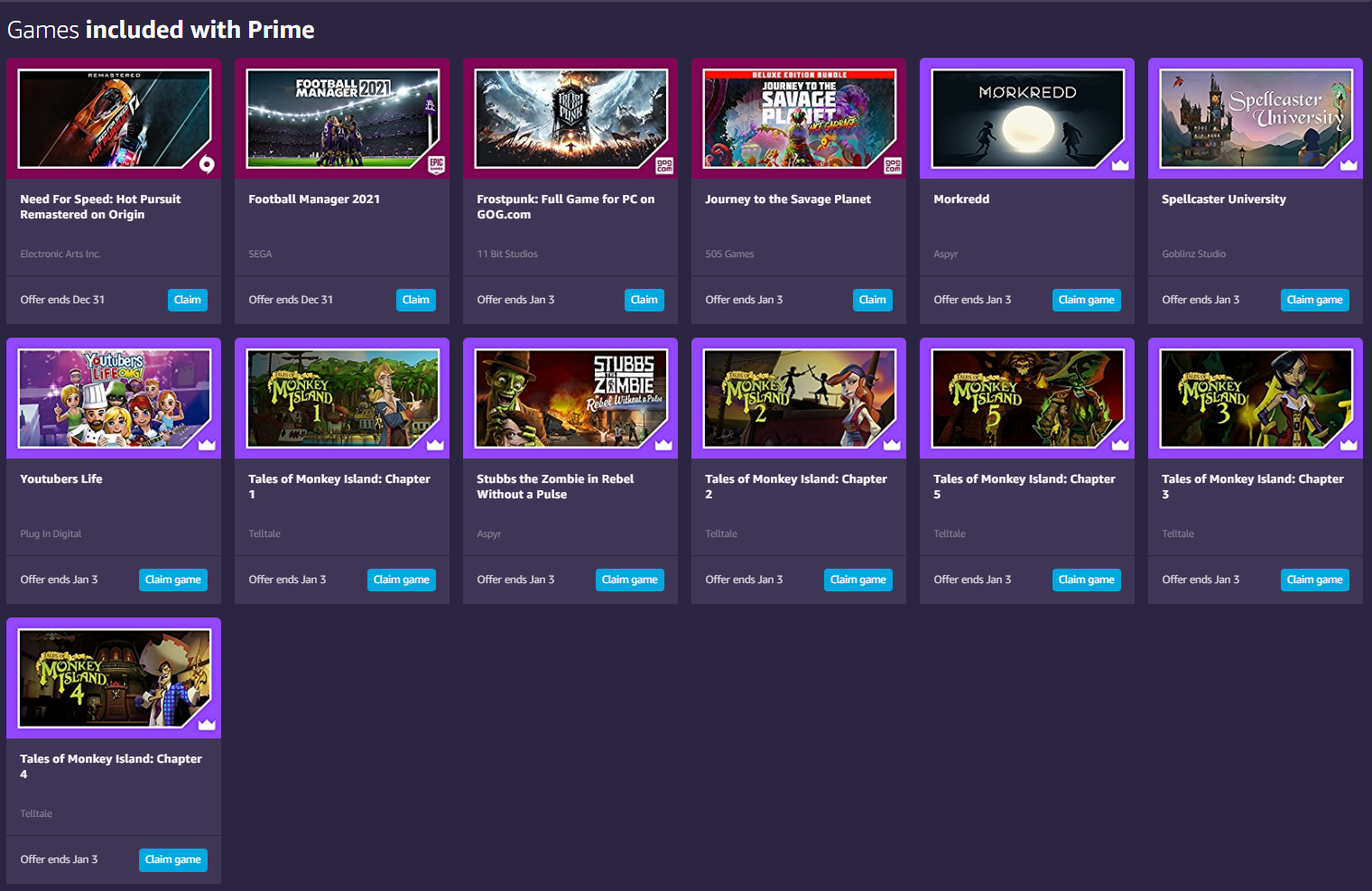
Task: Open Tales of Monkey Island Chapter 2 thumbnail
Action: pos(799,398)
